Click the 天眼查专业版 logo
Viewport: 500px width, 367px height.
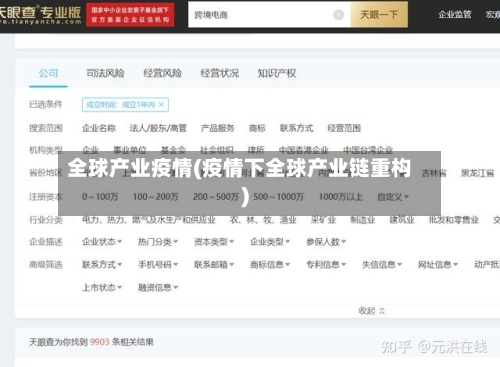(x=40, y=15)
